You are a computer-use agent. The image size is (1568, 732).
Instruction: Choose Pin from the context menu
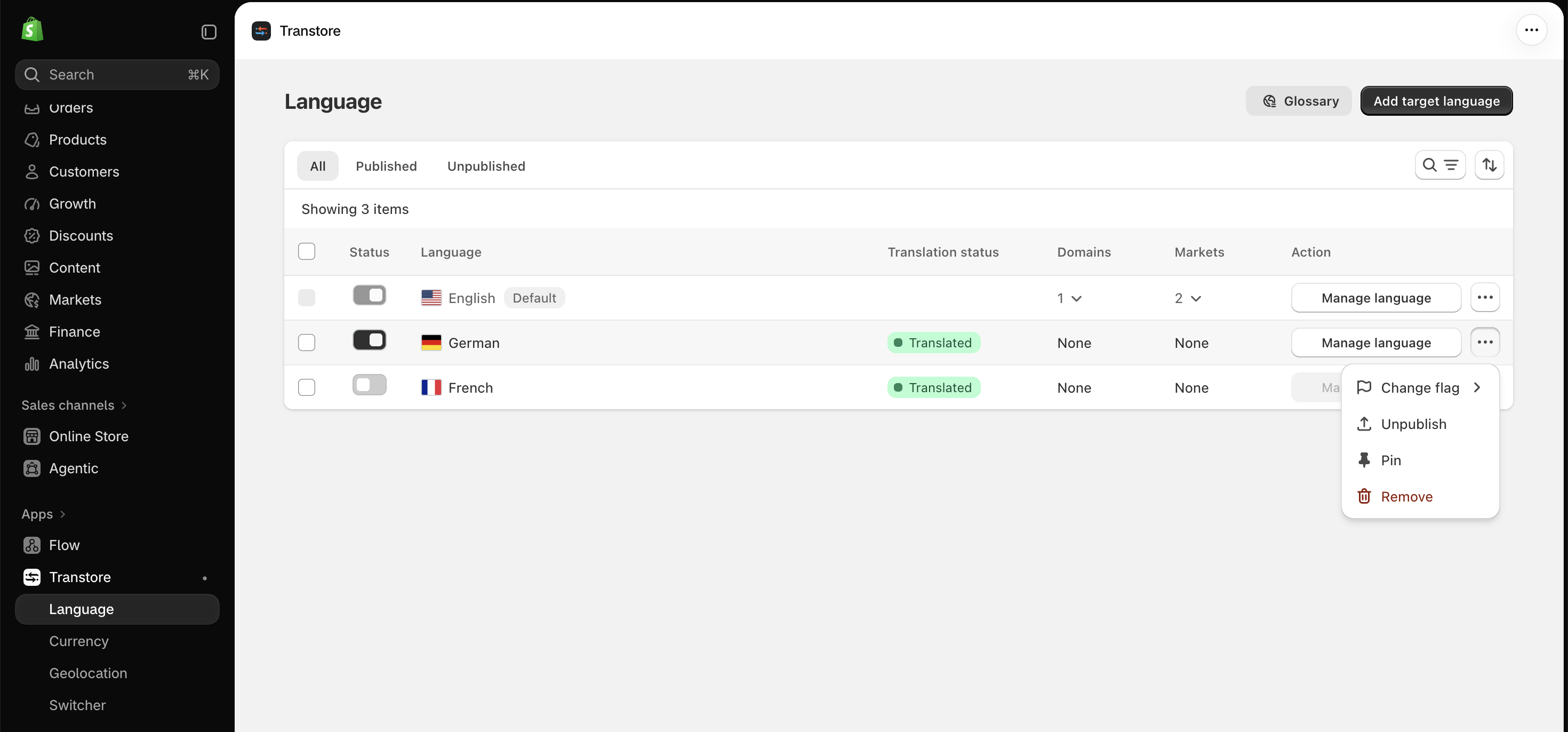coord(1420,460)
